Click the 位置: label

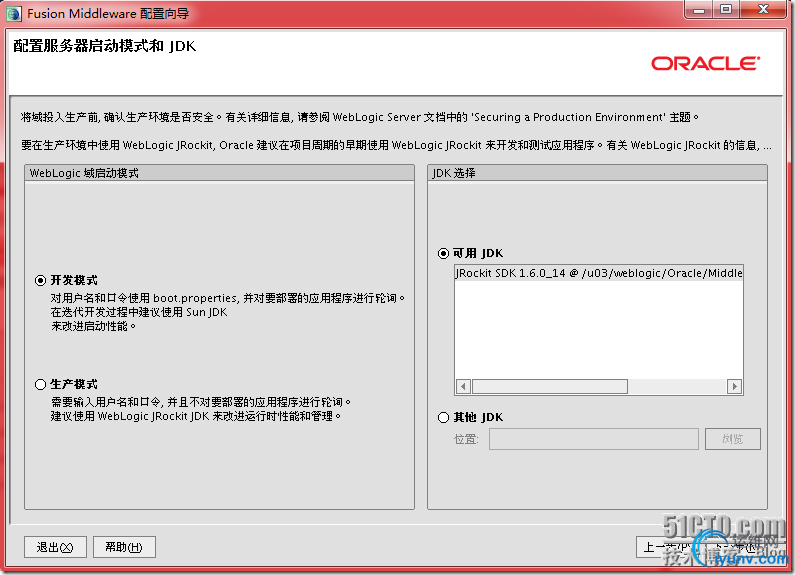click(466, 439)
